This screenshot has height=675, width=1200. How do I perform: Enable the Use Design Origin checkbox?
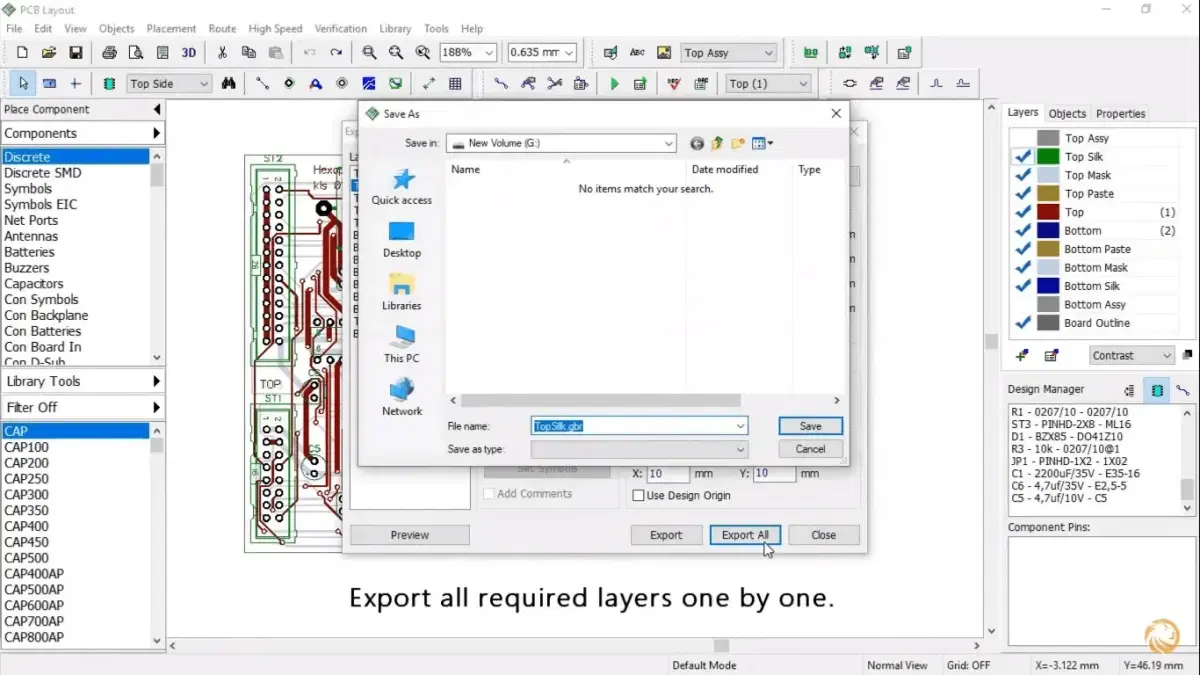(x=639, y=495)
